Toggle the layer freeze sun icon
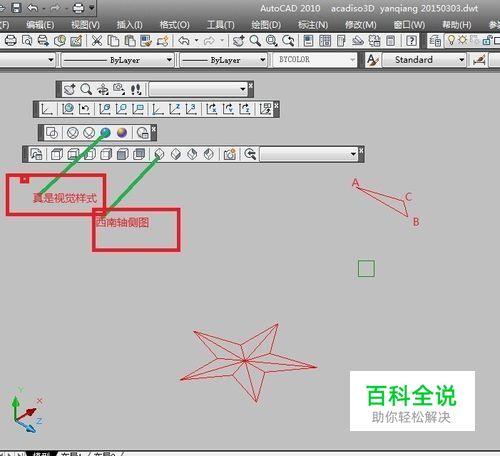 [462, 40]
